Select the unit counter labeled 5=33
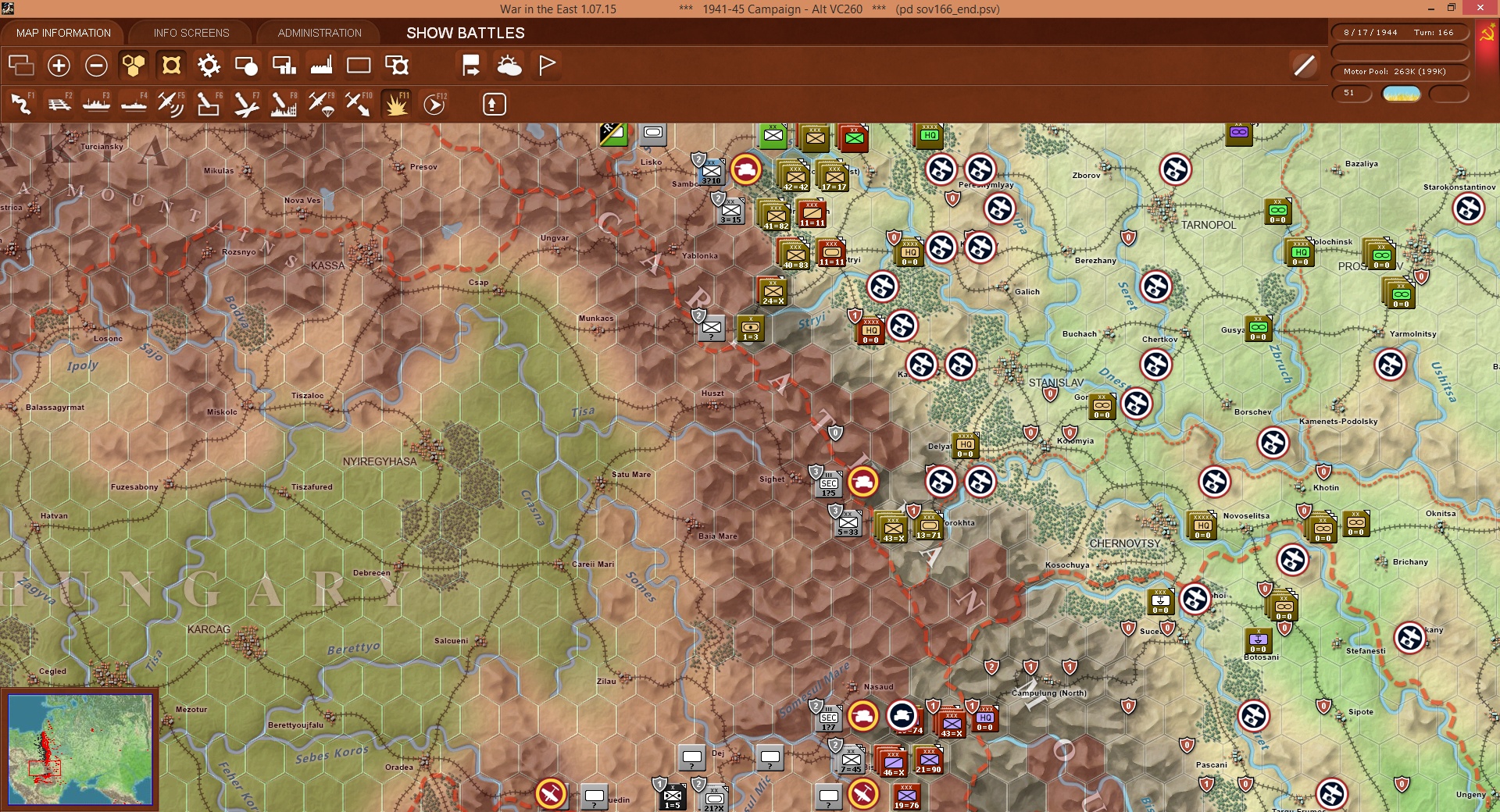The height and width of the screenshot is (812, 1500). tap(848, 522)
